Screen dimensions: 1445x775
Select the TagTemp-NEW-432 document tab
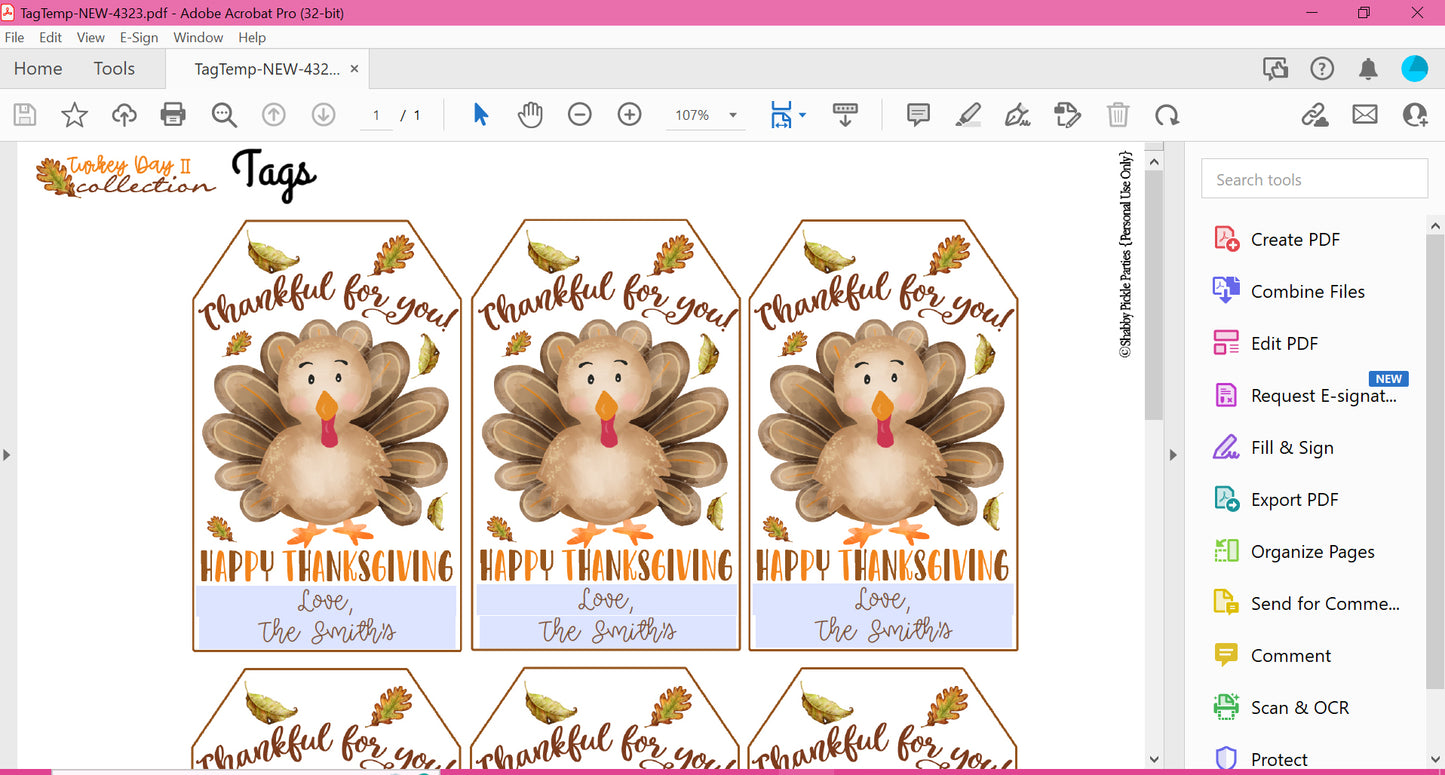coord(266,69)
